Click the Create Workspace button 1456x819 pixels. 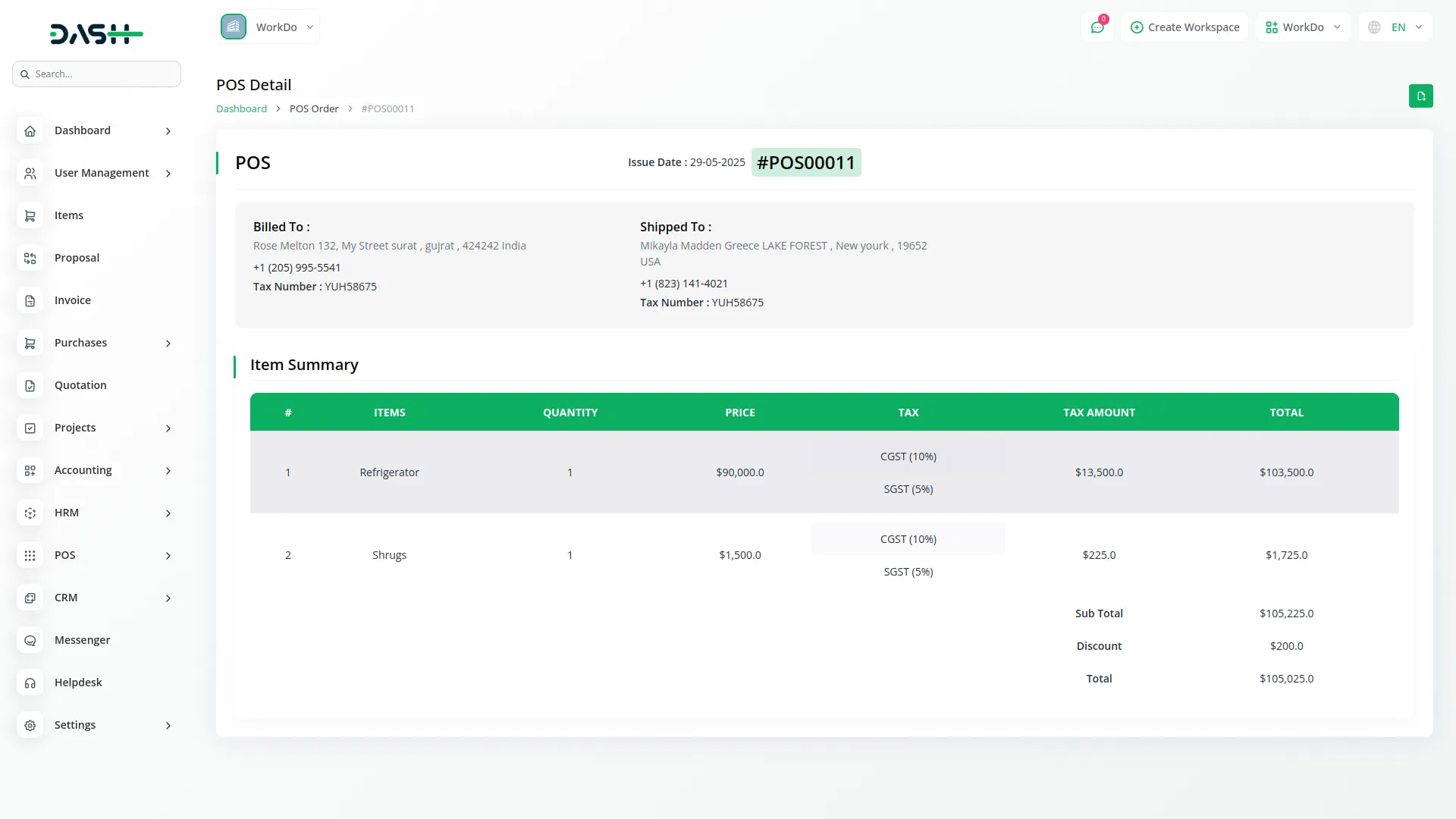click(1185, 27)
